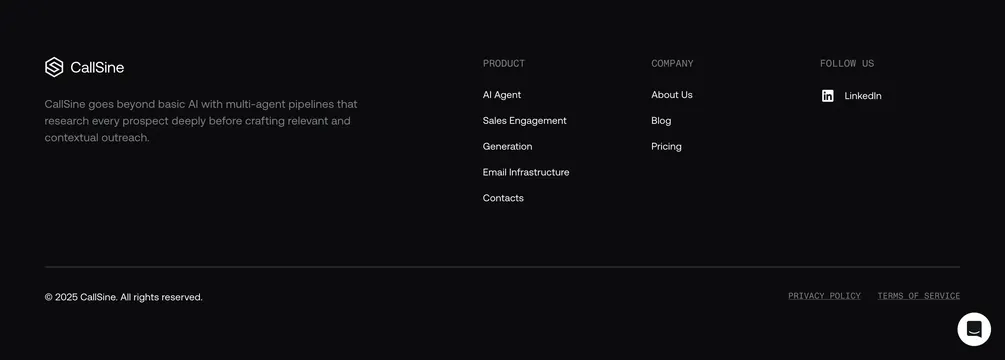Open the Pricing link

pos(666,147)
